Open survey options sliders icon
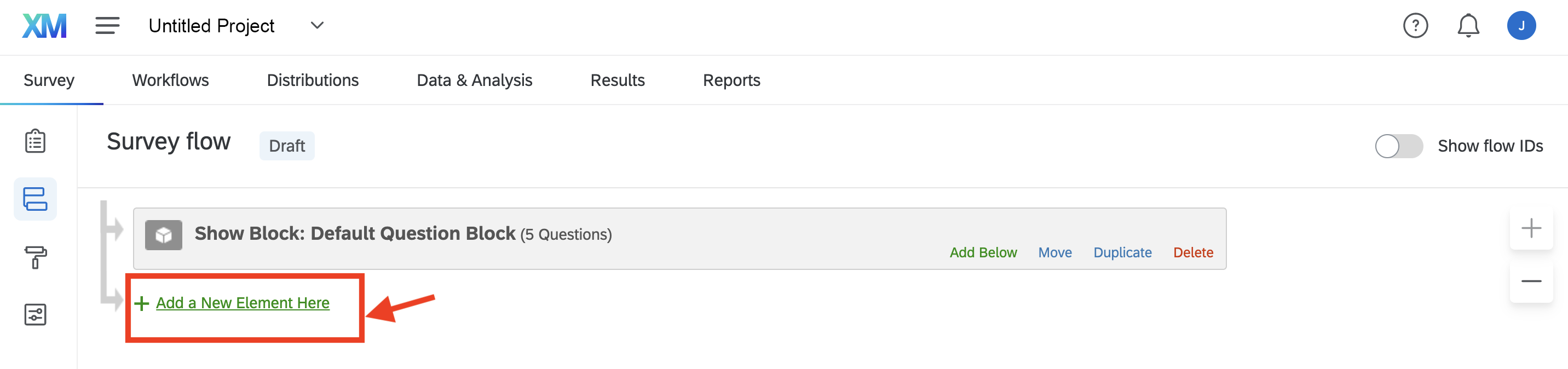 (x=35, y=315)
